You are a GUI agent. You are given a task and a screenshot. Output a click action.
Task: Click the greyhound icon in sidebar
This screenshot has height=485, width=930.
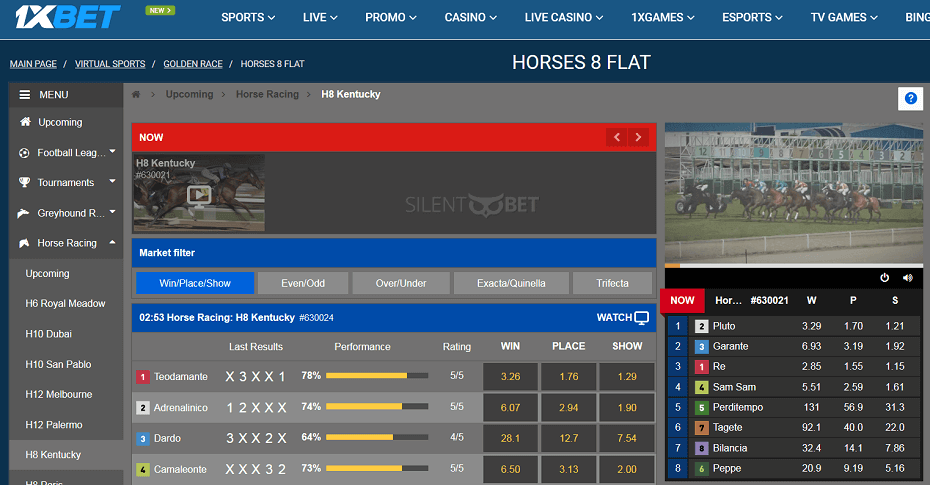click(24, 213)
